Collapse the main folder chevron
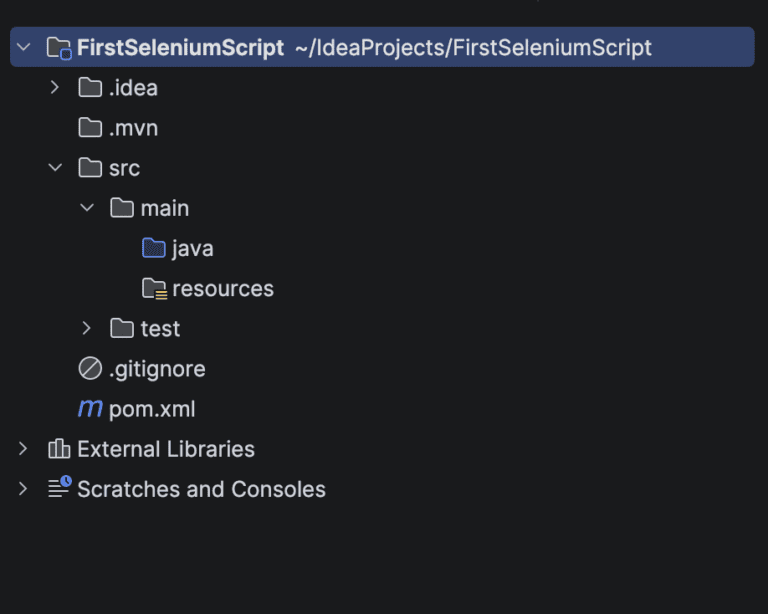Screen dimensions: 768x614 click(x=87, y=208)
